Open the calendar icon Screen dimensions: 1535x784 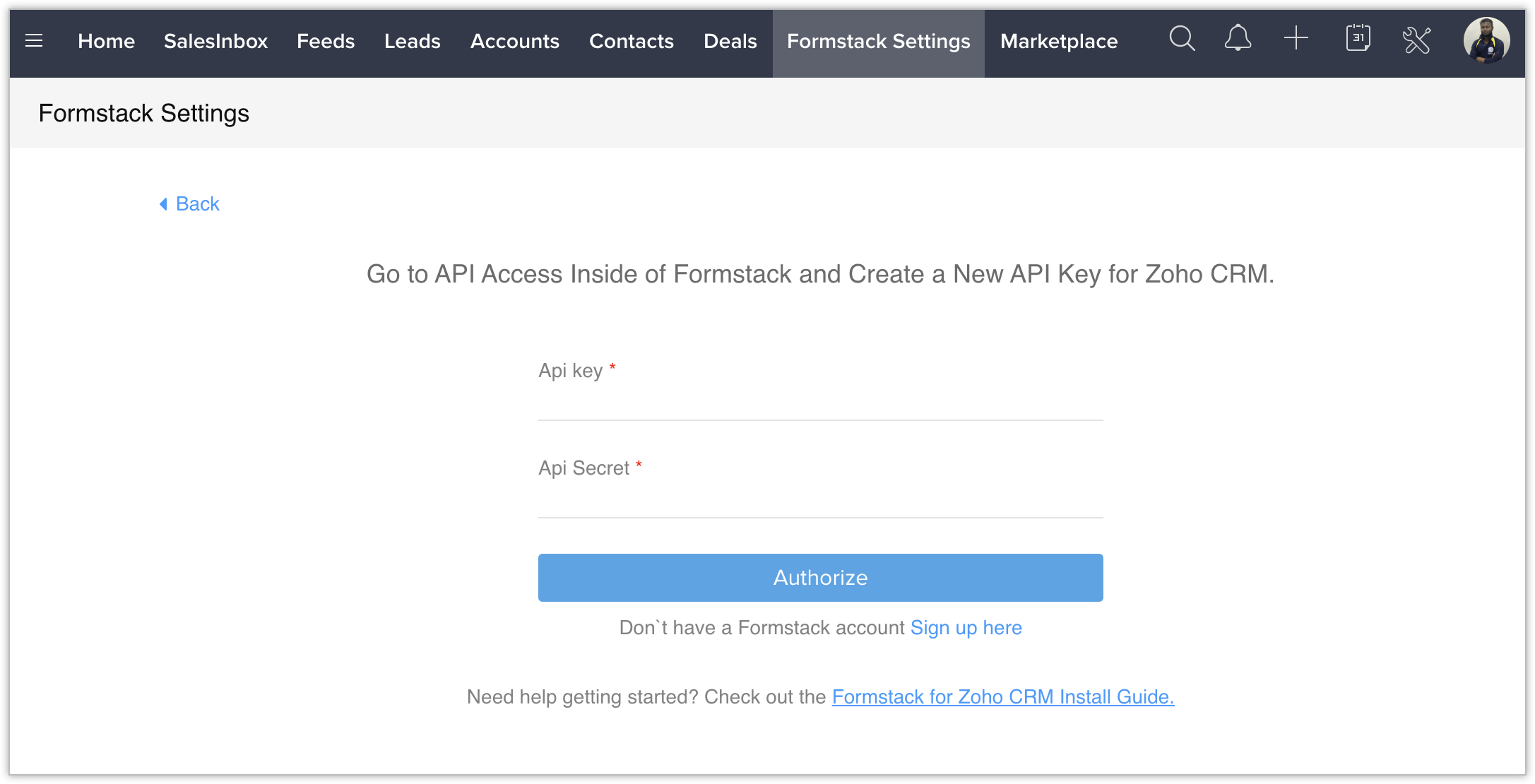(x=1358, y=38)
